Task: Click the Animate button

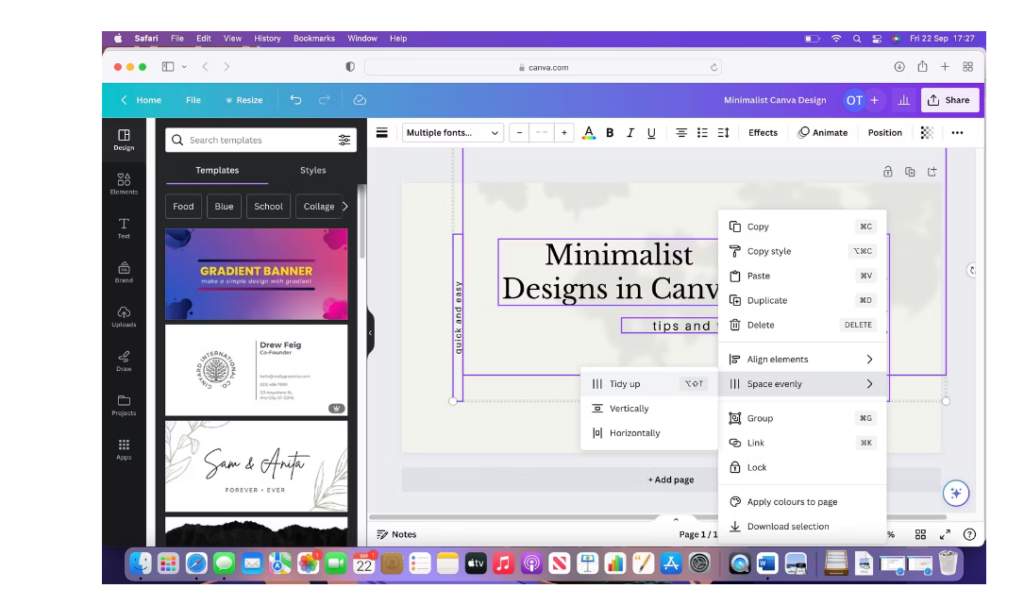Action: pyautogui.click(x=822, y=133)
